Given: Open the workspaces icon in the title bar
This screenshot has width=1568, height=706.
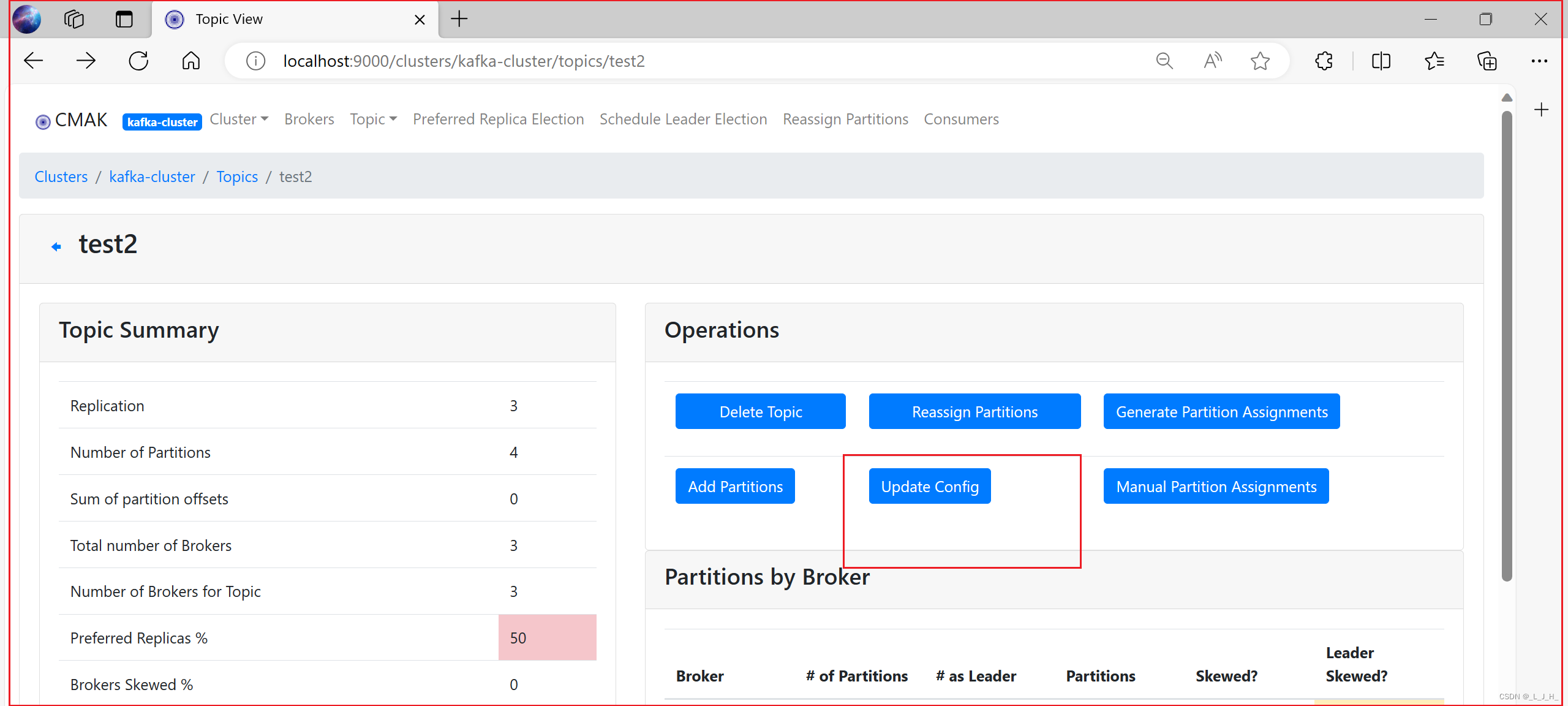Looking at the screenshot, I should (x=73, y=19).
